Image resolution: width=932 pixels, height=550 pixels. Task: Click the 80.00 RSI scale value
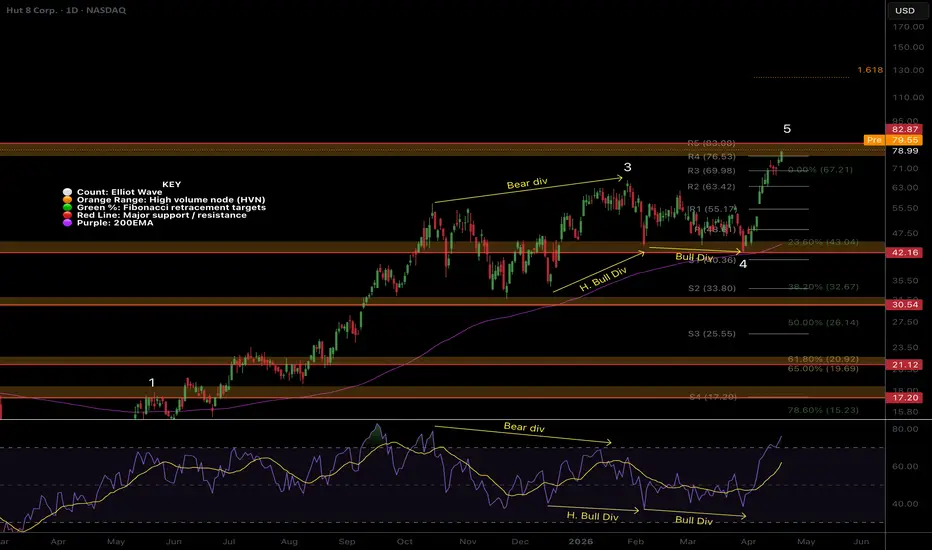tap(905, 429)
